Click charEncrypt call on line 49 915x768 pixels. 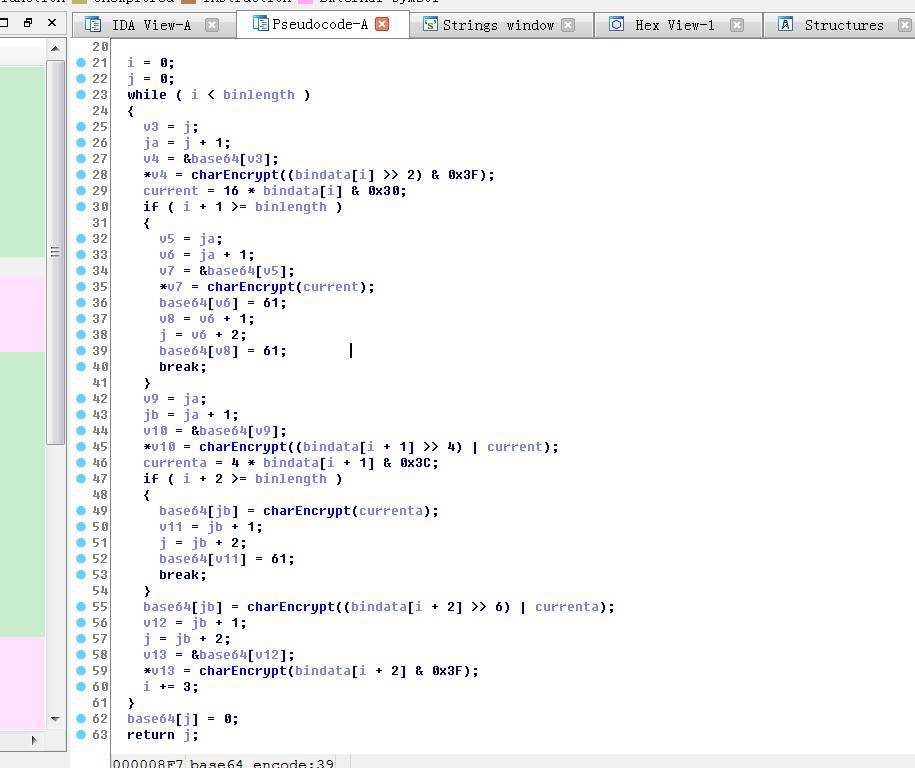tap(307, 511)
